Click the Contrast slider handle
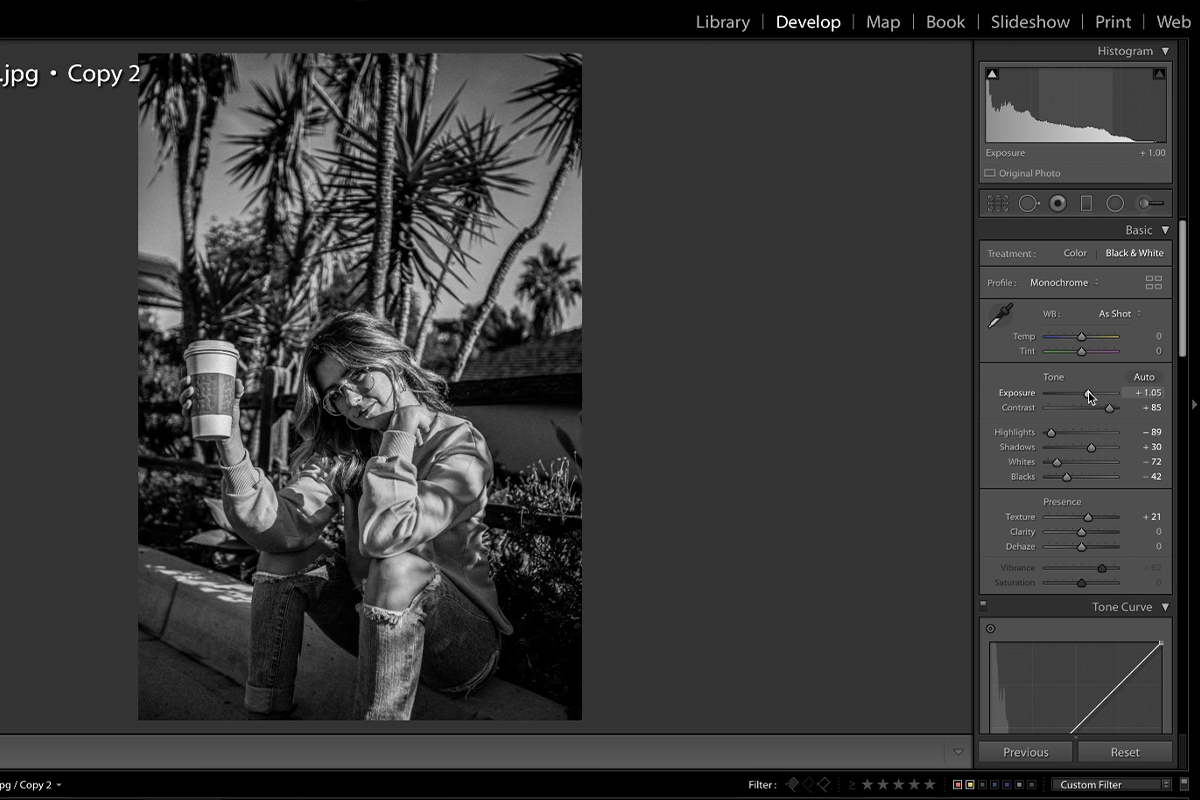 tap(1109, 408)
